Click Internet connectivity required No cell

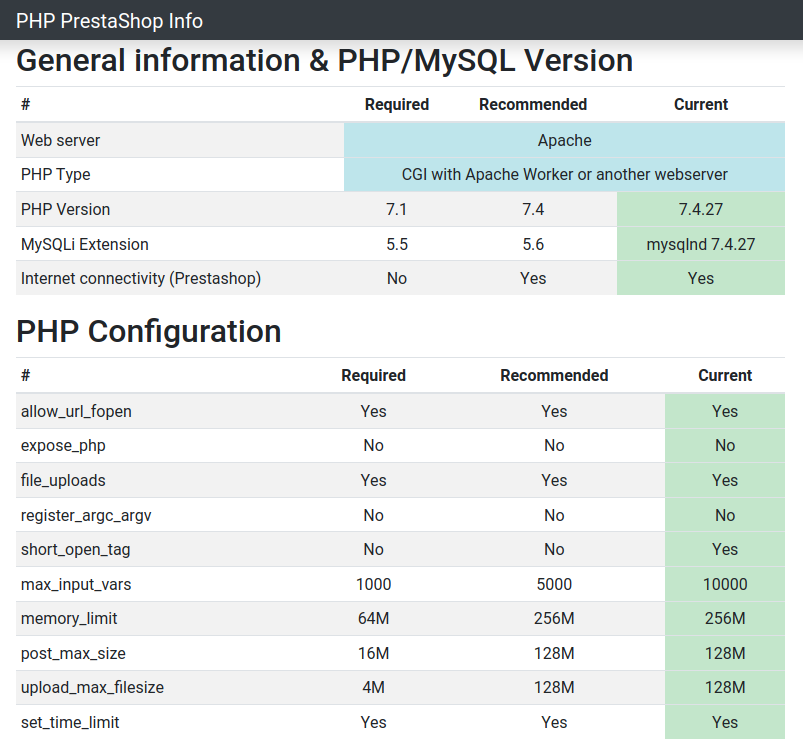click(x=397, y=278)
